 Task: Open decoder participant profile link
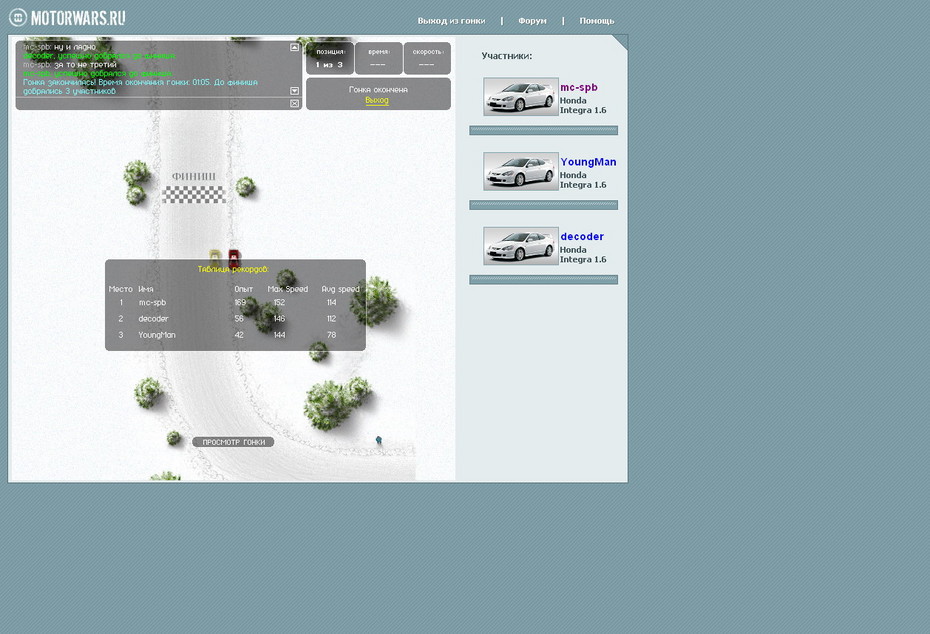(x=582, y=237)
